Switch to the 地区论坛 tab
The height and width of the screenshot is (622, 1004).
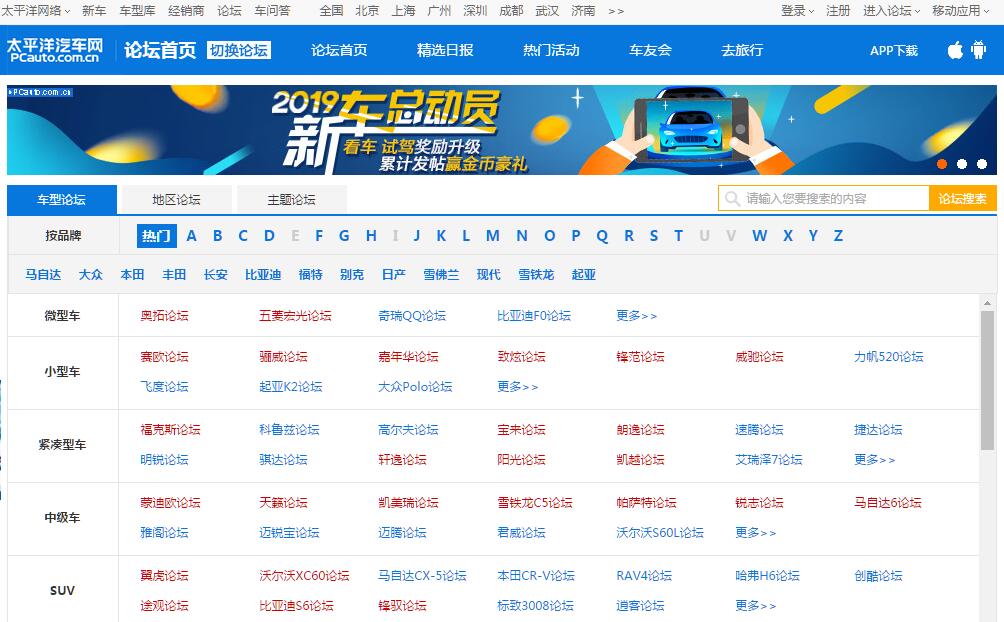[x=176, y=199]
